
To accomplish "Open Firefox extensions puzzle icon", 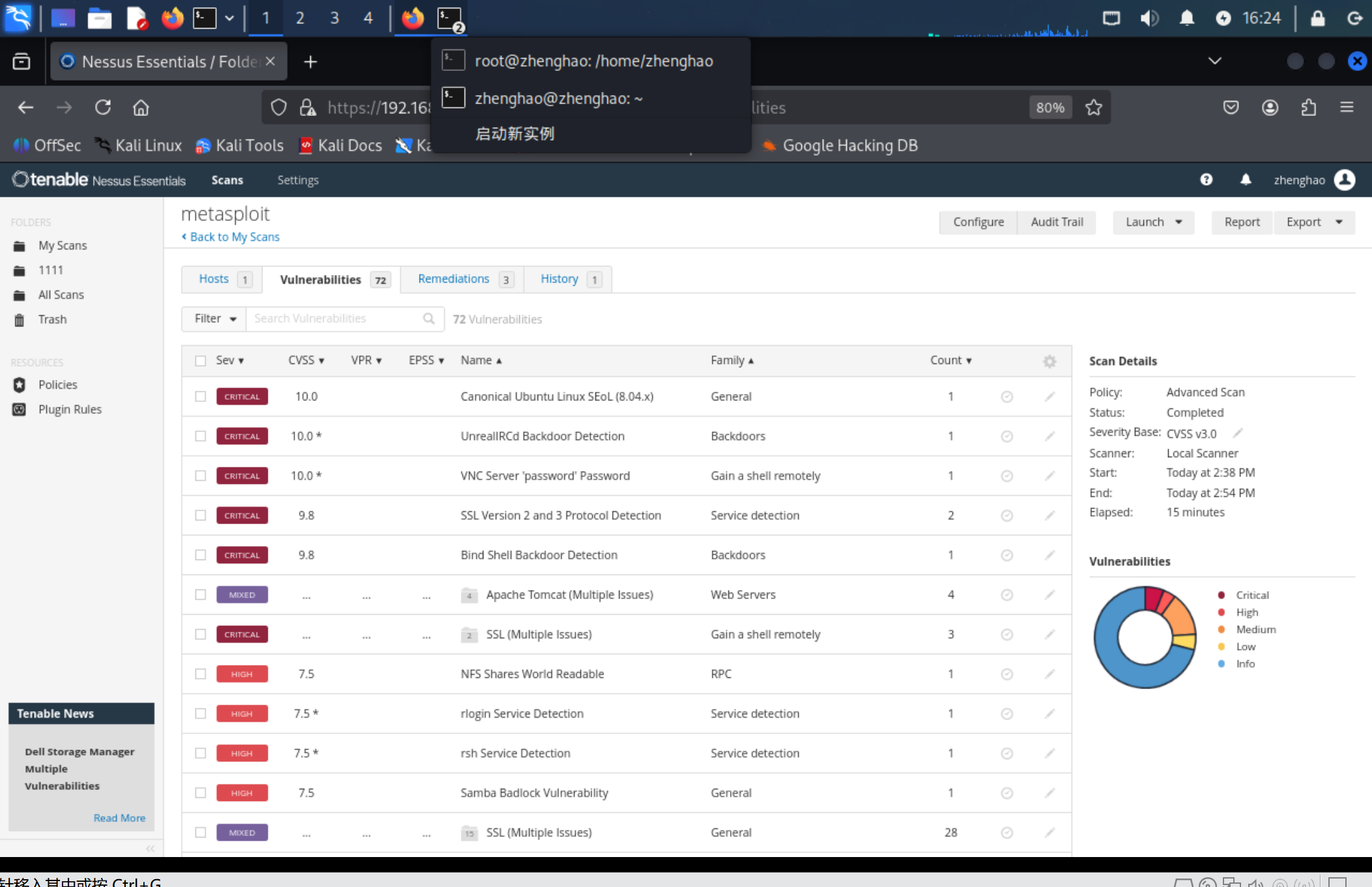I will click(1308, 107).
